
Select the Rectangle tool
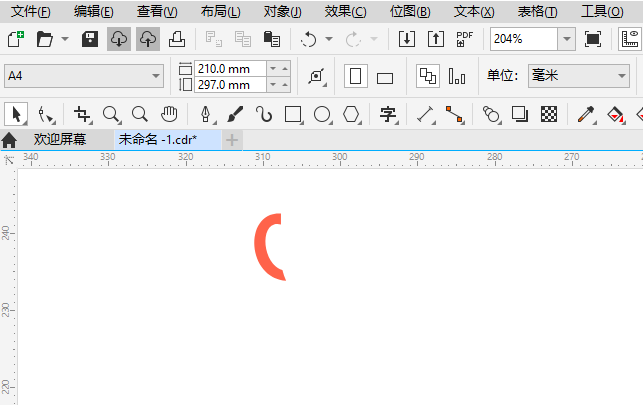pyautogui.click(x=294, y=114)
